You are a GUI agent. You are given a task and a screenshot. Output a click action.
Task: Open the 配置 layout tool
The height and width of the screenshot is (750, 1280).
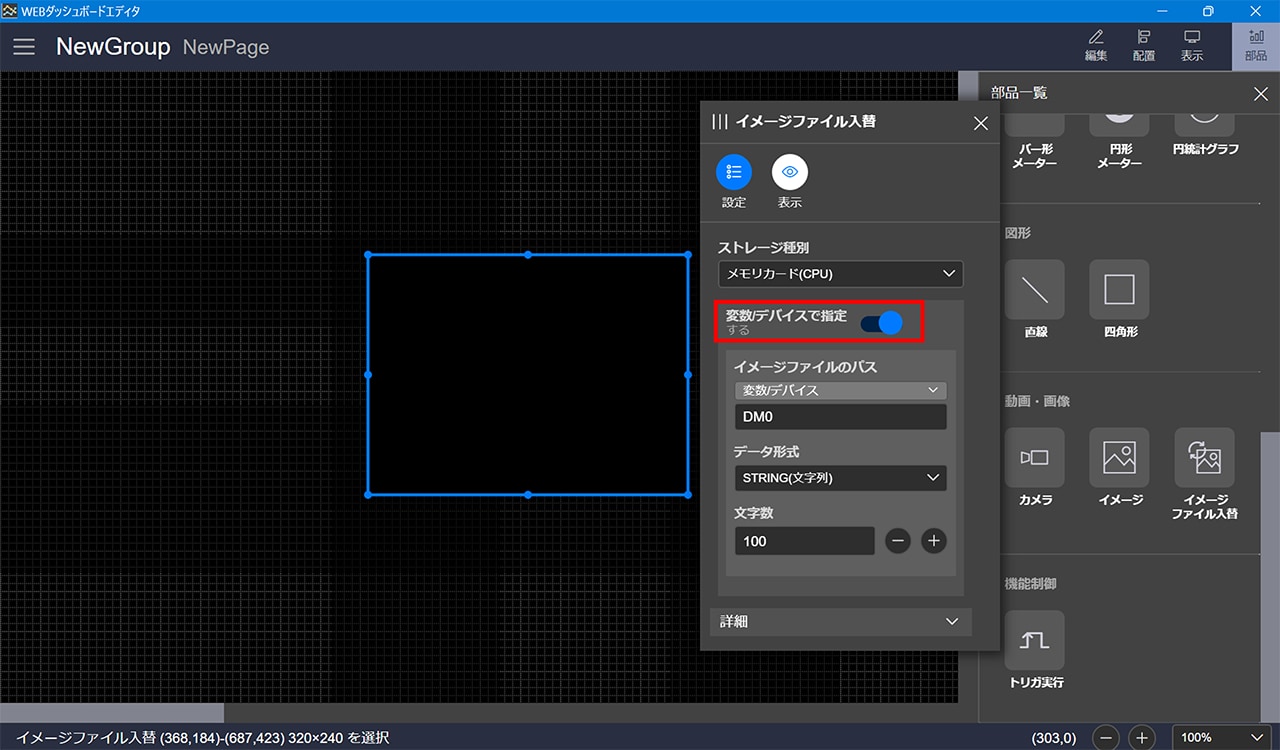[1144, 45]
